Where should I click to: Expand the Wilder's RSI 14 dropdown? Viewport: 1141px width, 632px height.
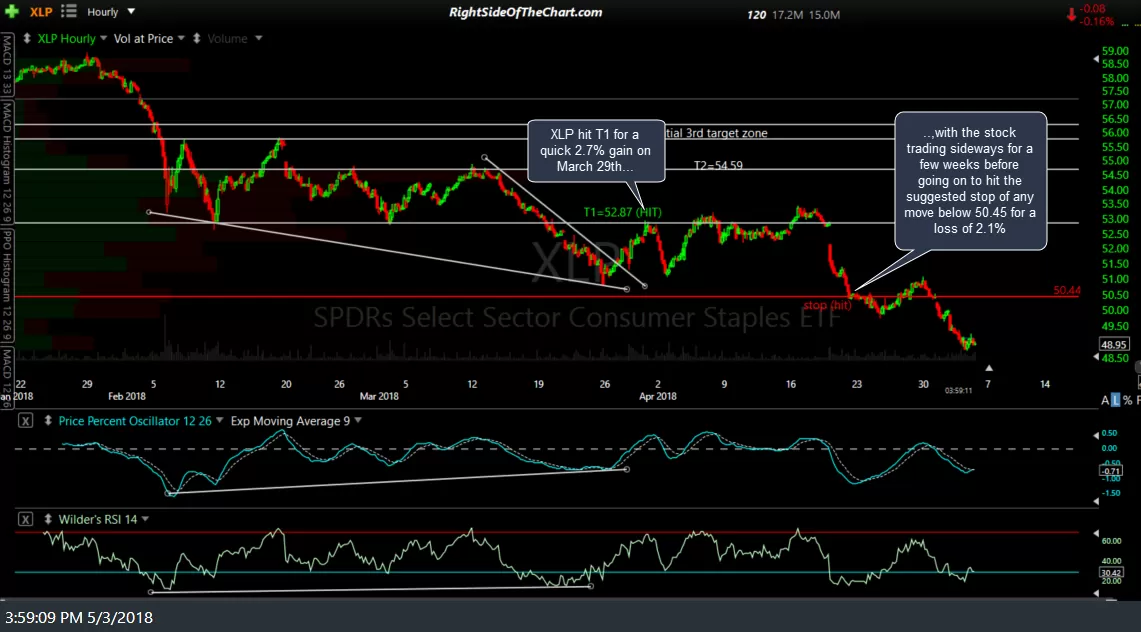pos(146,519)
